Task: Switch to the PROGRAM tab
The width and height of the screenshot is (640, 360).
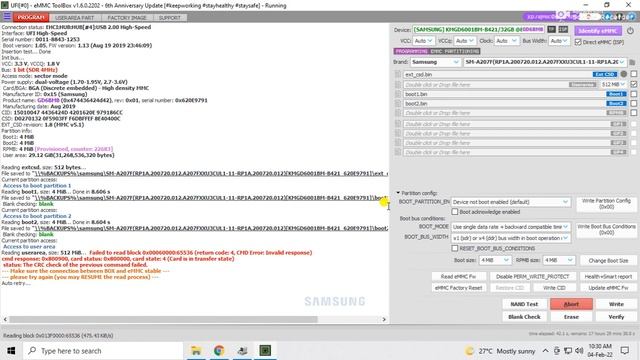Action: click(x=31, y=18)
